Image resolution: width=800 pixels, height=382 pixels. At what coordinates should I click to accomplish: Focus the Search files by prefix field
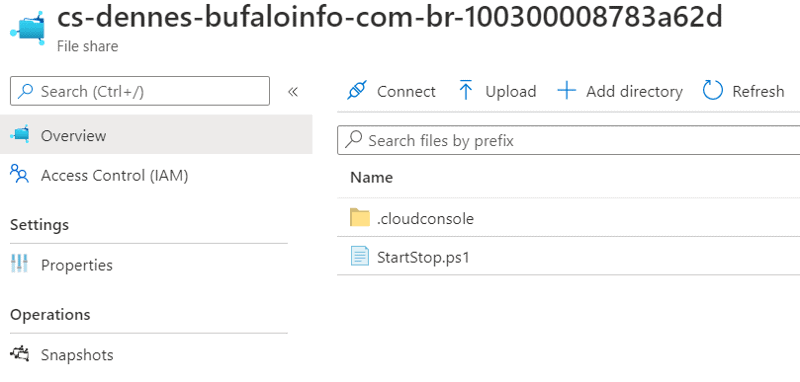569,140
